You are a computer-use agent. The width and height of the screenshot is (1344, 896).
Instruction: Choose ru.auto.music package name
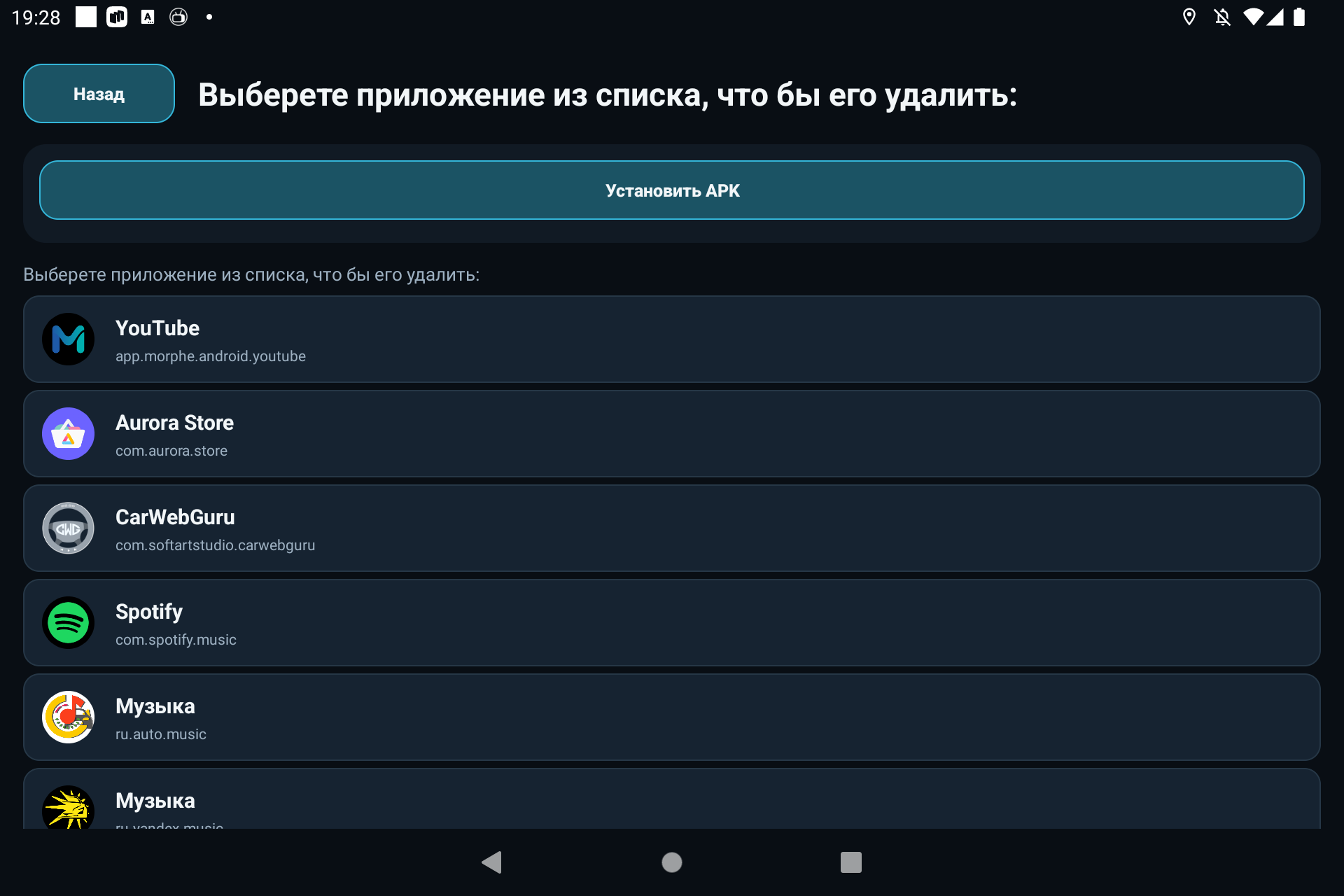[161, 734]
